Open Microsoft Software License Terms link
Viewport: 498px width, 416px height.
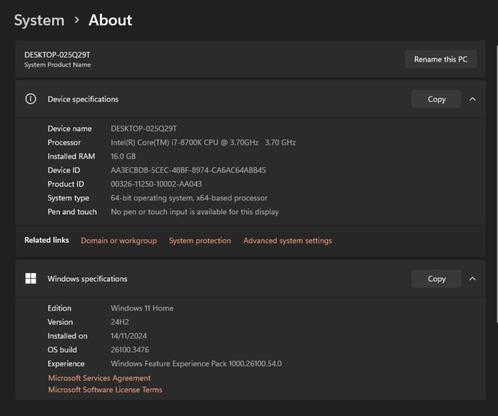pos(105,390)
